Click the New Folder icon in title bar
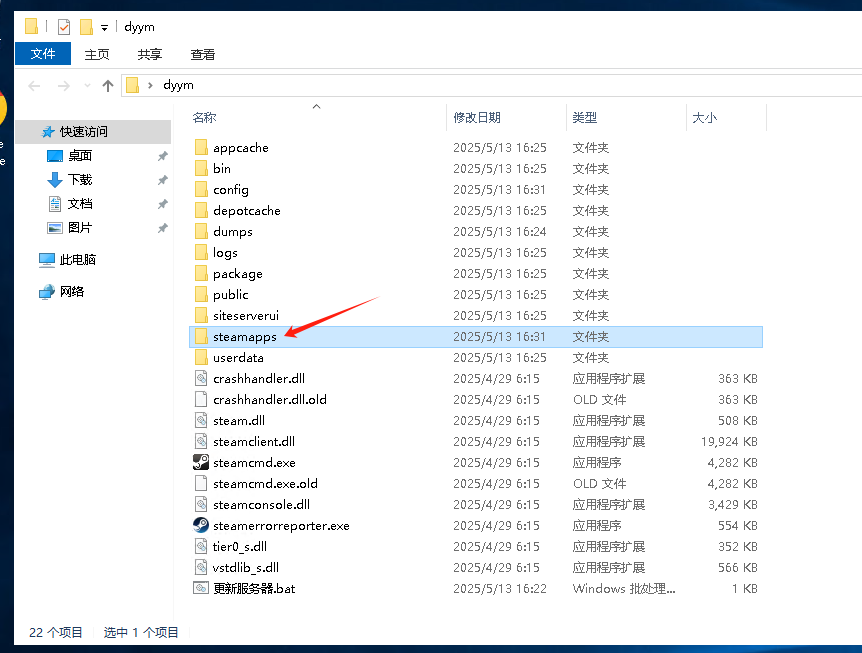 click(86, 27)
